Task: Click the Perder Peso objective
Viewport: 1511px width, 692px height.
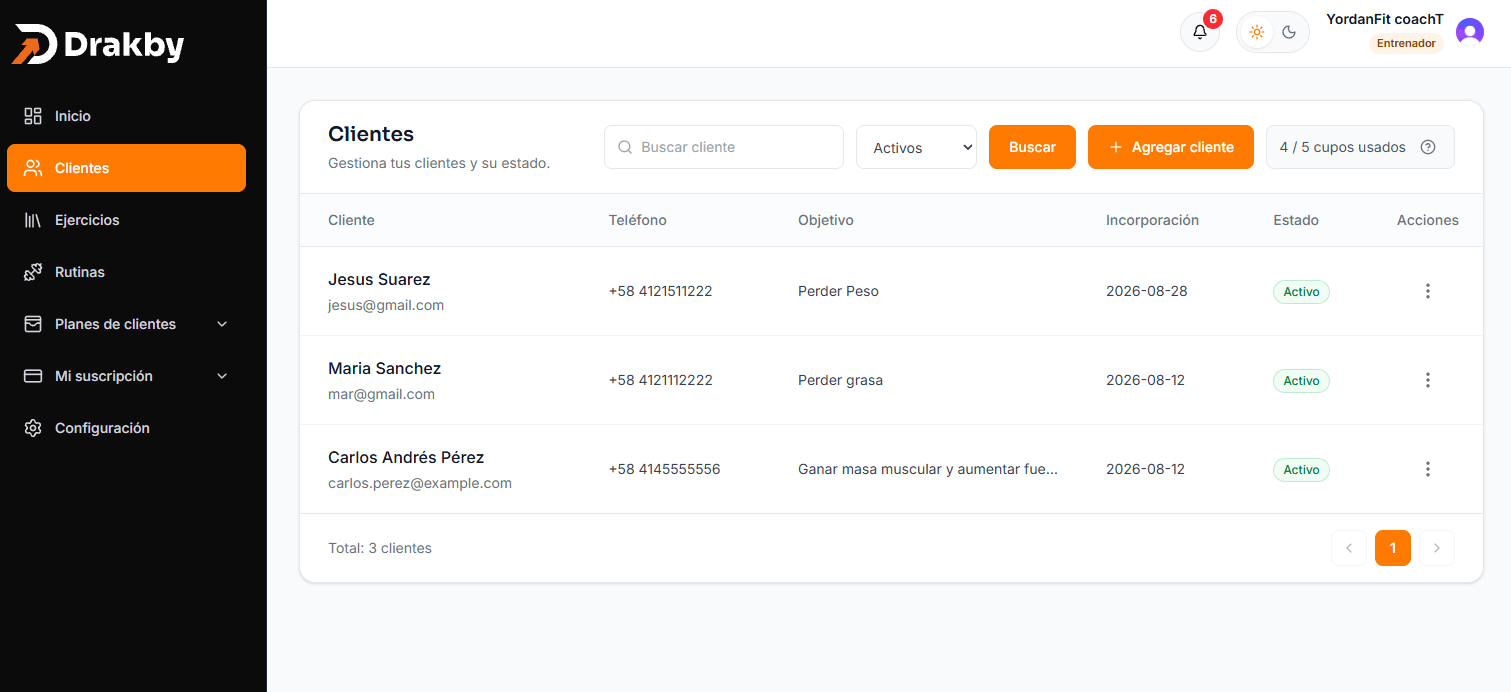Action: point(838,291)
